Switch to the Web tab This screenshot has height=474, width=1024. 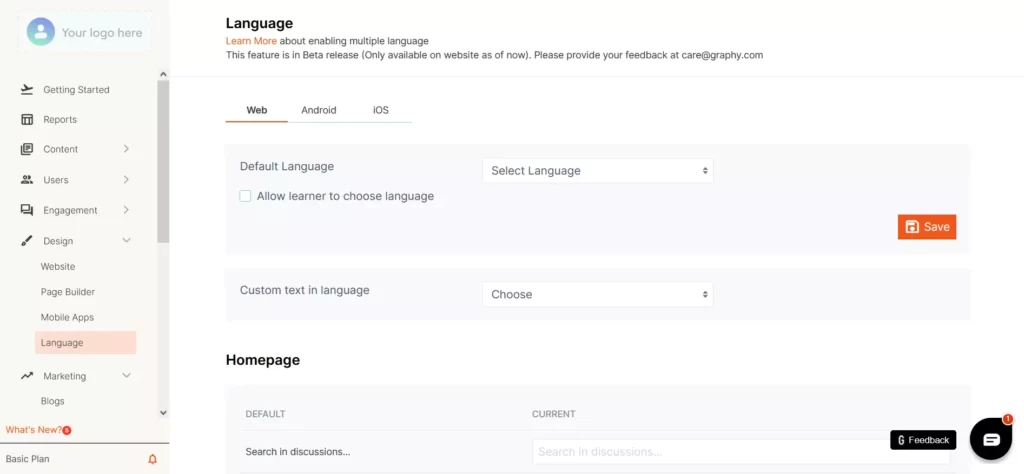pyautogui.click(x=257, y=110)
